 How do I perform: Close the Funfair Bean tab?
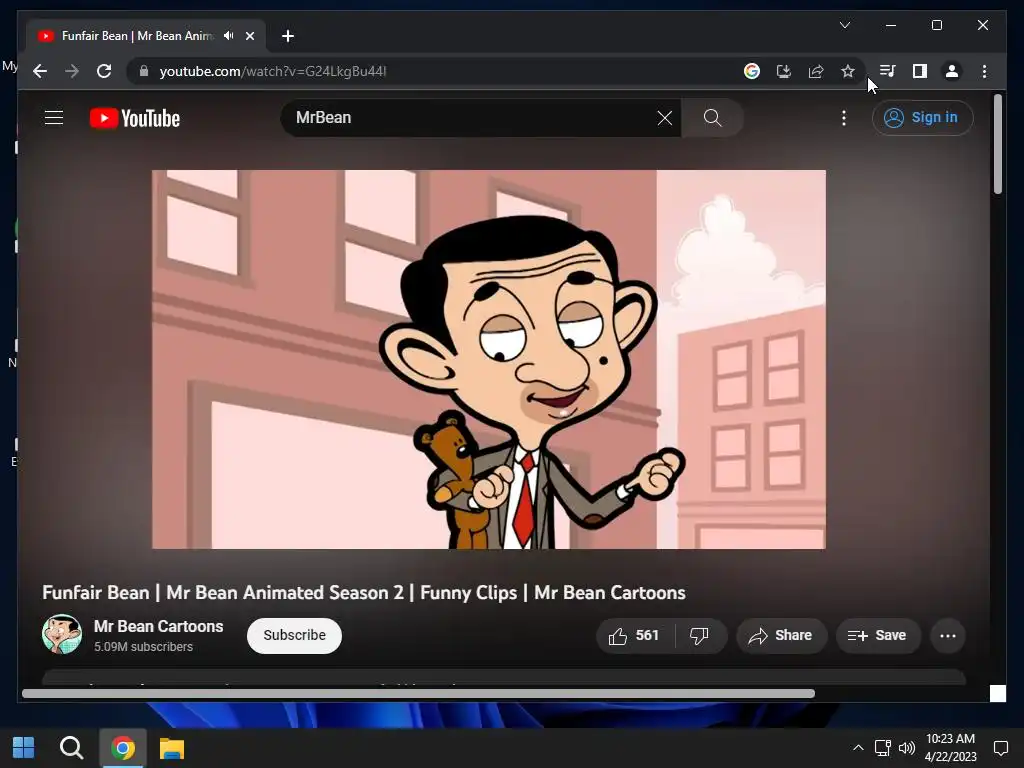(250, 36)
